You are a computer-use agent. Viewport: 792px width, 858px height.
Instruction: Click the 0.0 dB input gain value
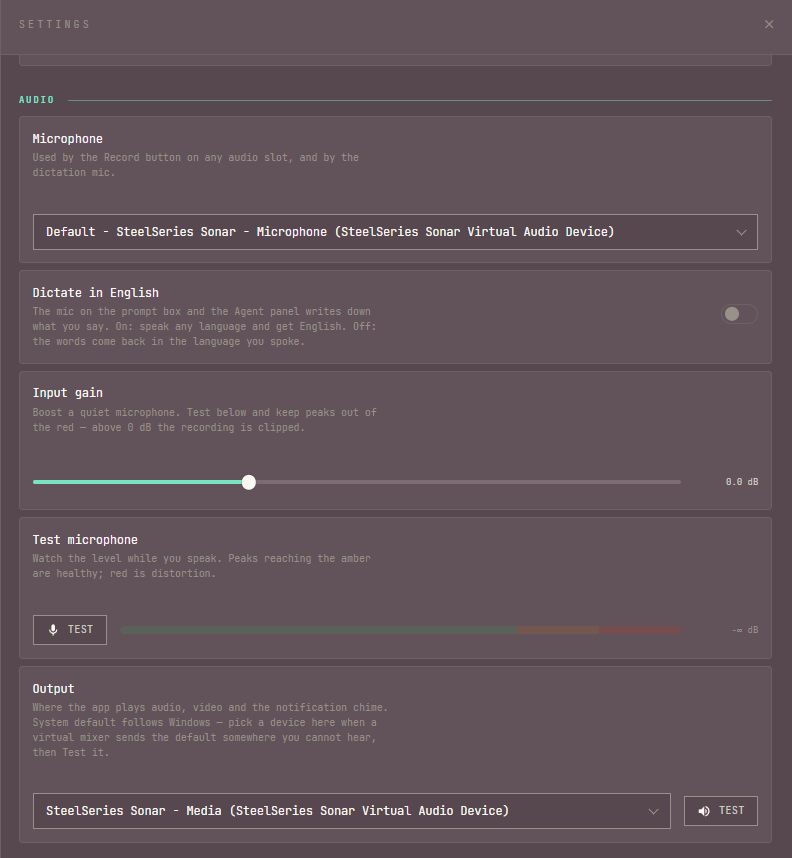[742, 482]
